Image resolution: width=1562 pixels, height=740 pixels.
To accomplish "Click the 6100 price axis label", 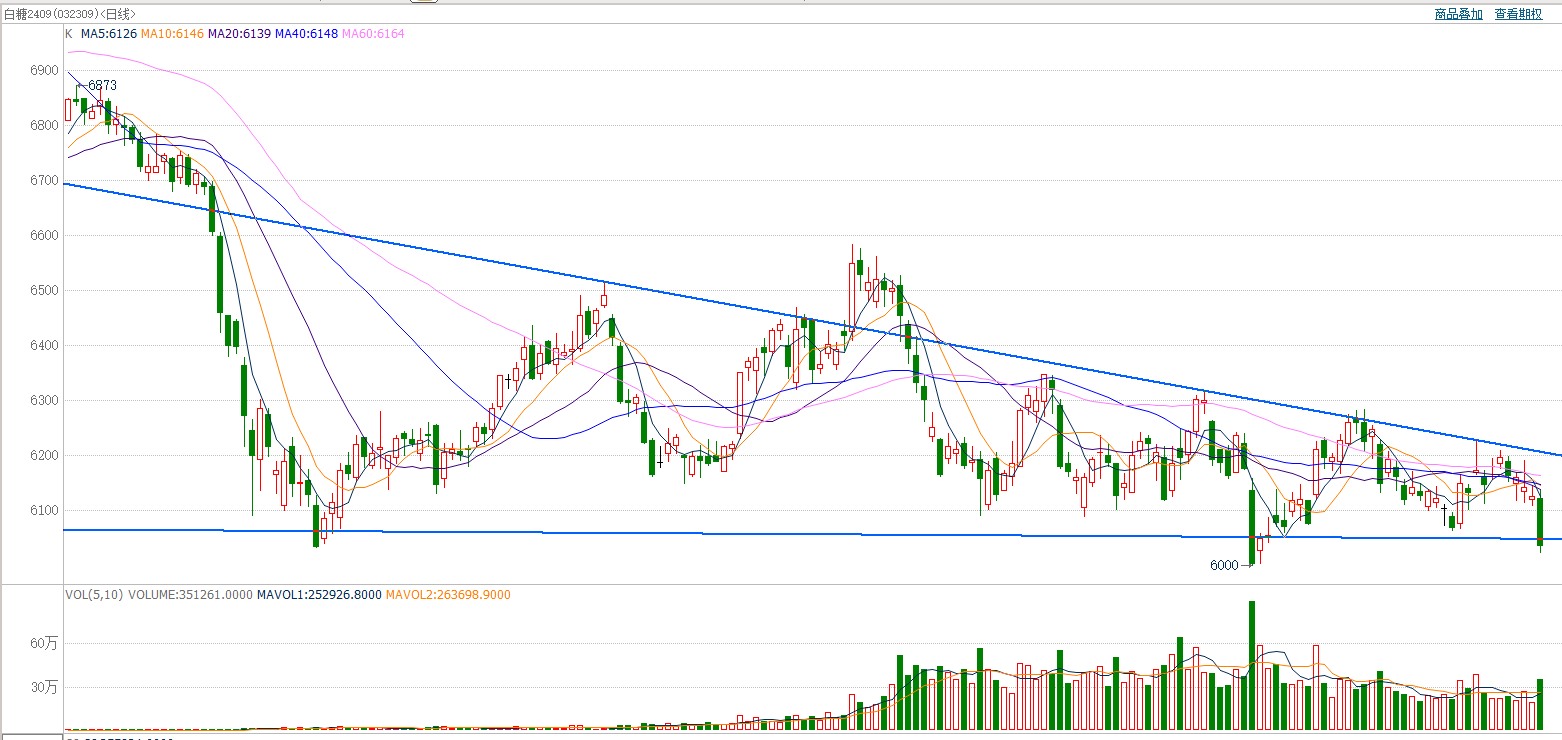I will pyautogui.click(x=44, y=510).
